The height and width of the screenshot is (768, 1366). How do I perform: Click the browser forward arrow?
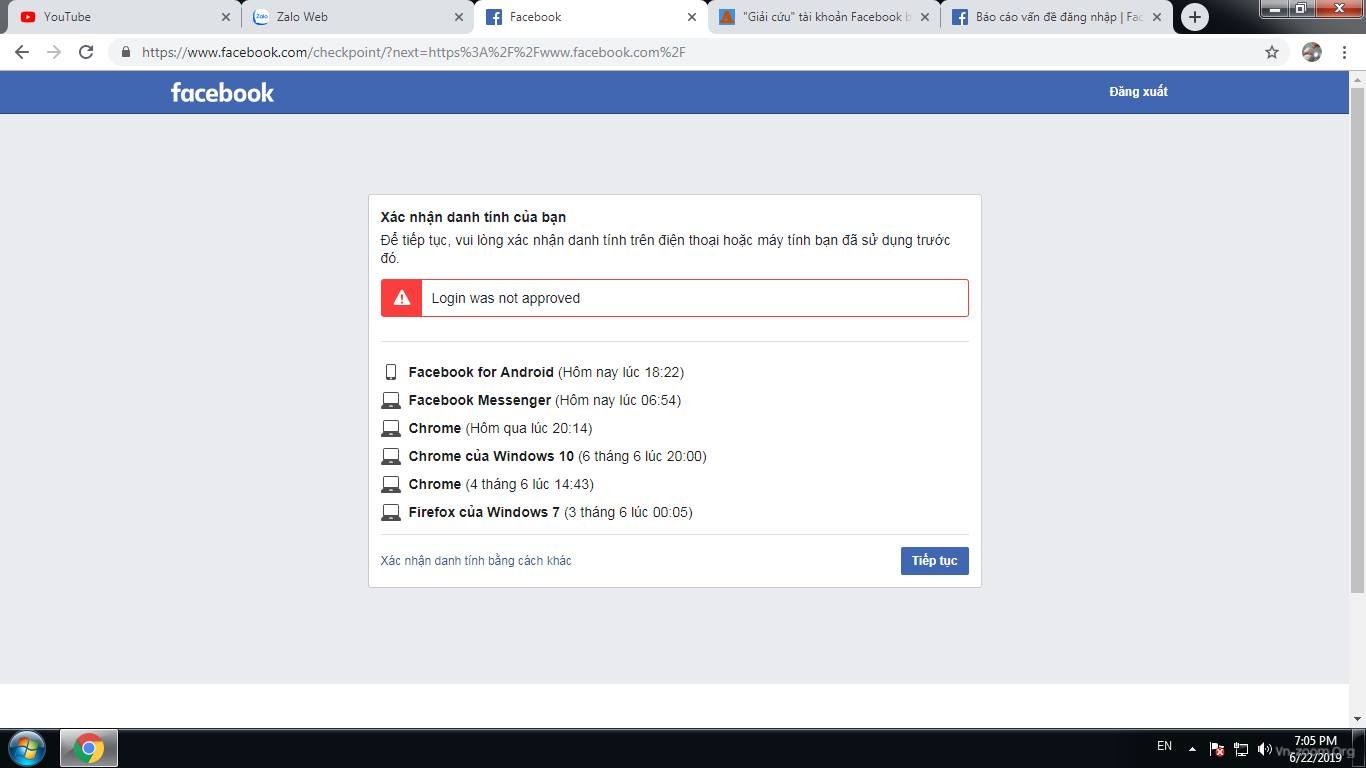tap(54, 52)
